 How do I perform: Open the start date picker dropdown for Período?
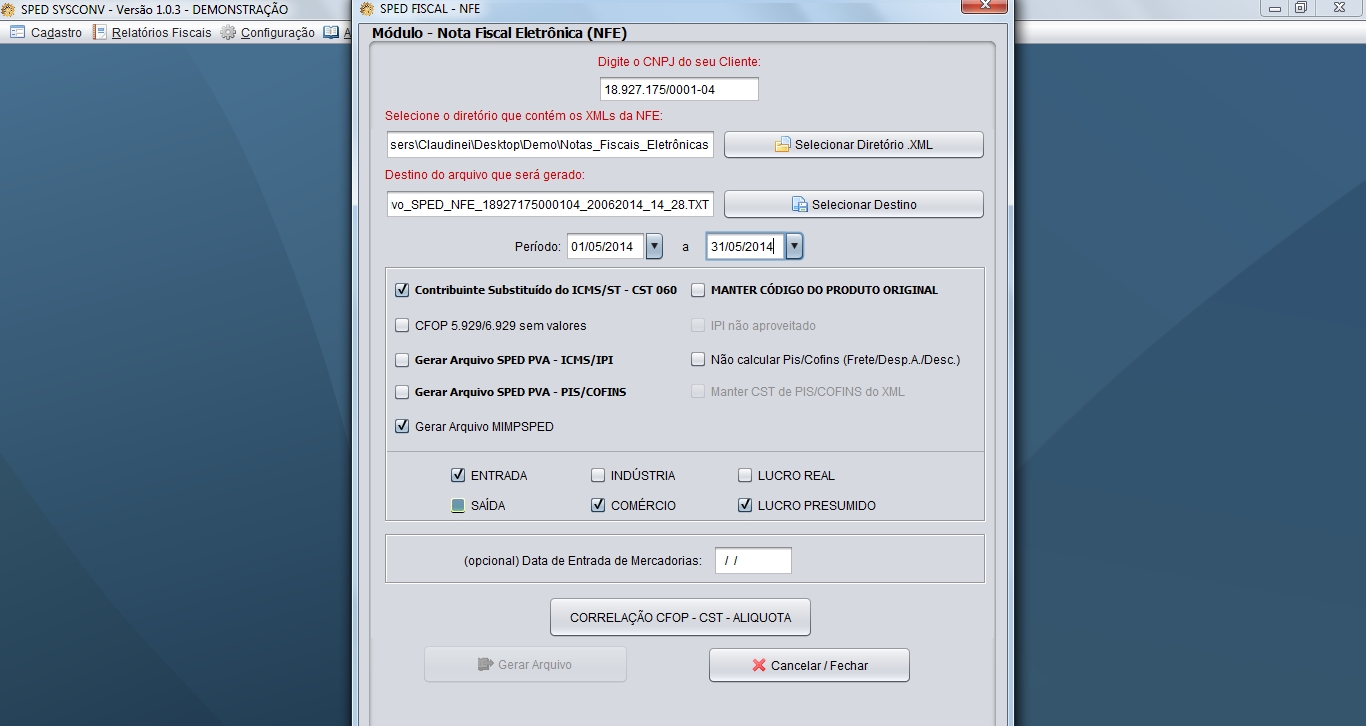point(654,246)
